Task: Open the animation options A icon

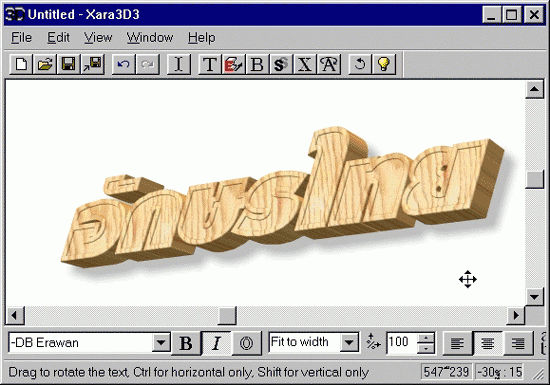Action: click(x=329, y=64)
